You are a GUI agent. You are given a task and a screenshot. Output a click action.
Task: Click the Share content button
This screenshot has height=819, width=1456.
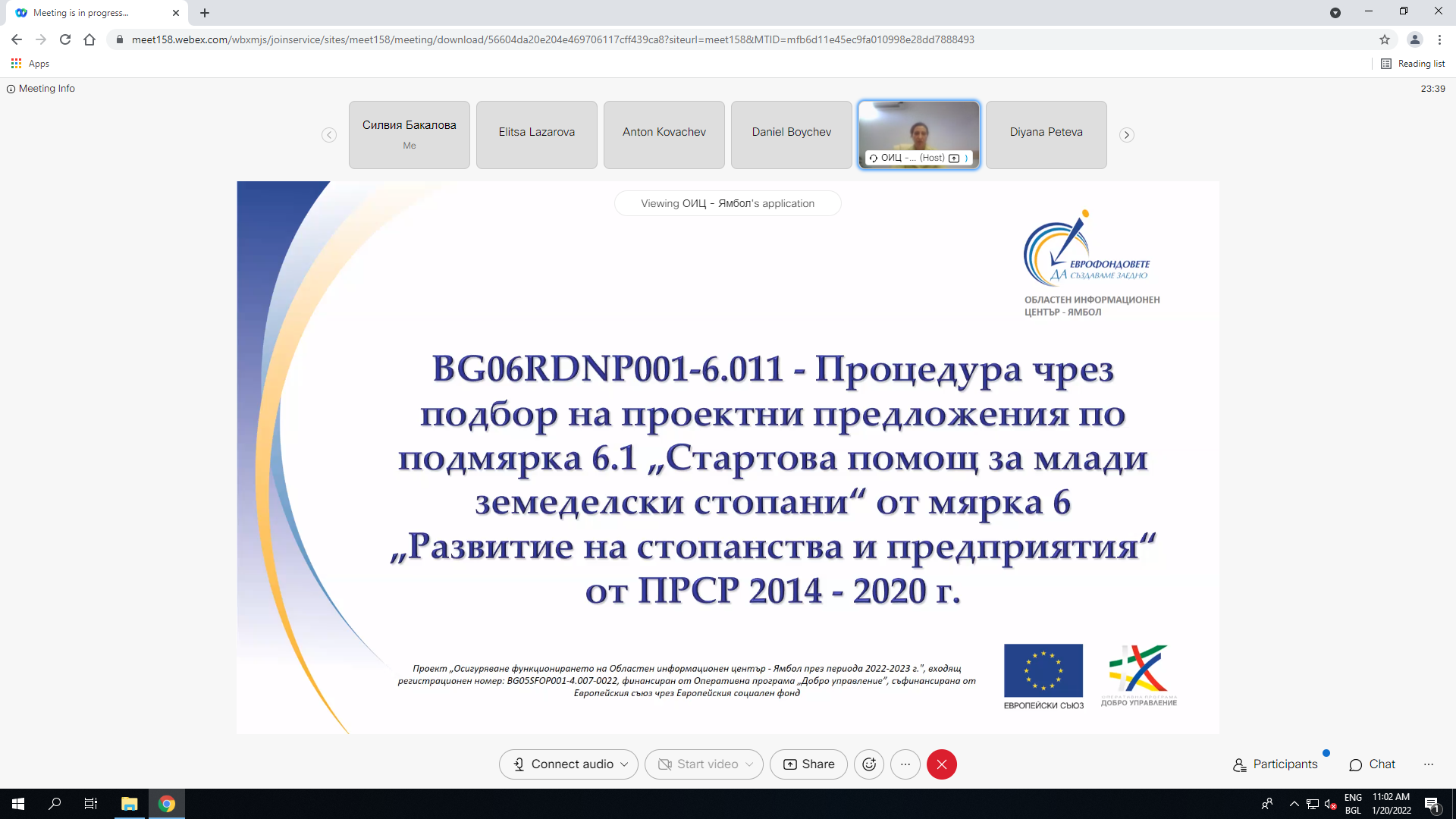pyautogui.click(x=808, y=764)
